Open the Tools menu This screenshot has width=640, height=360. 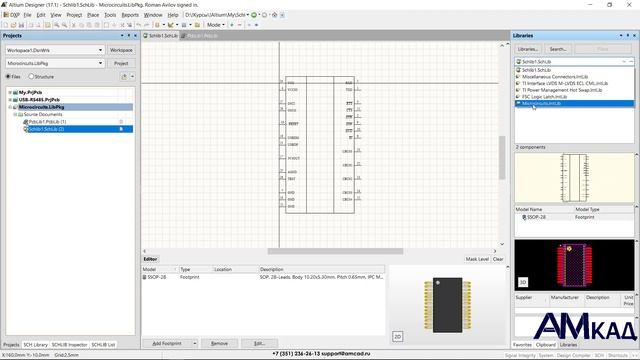tap(110, 15)
